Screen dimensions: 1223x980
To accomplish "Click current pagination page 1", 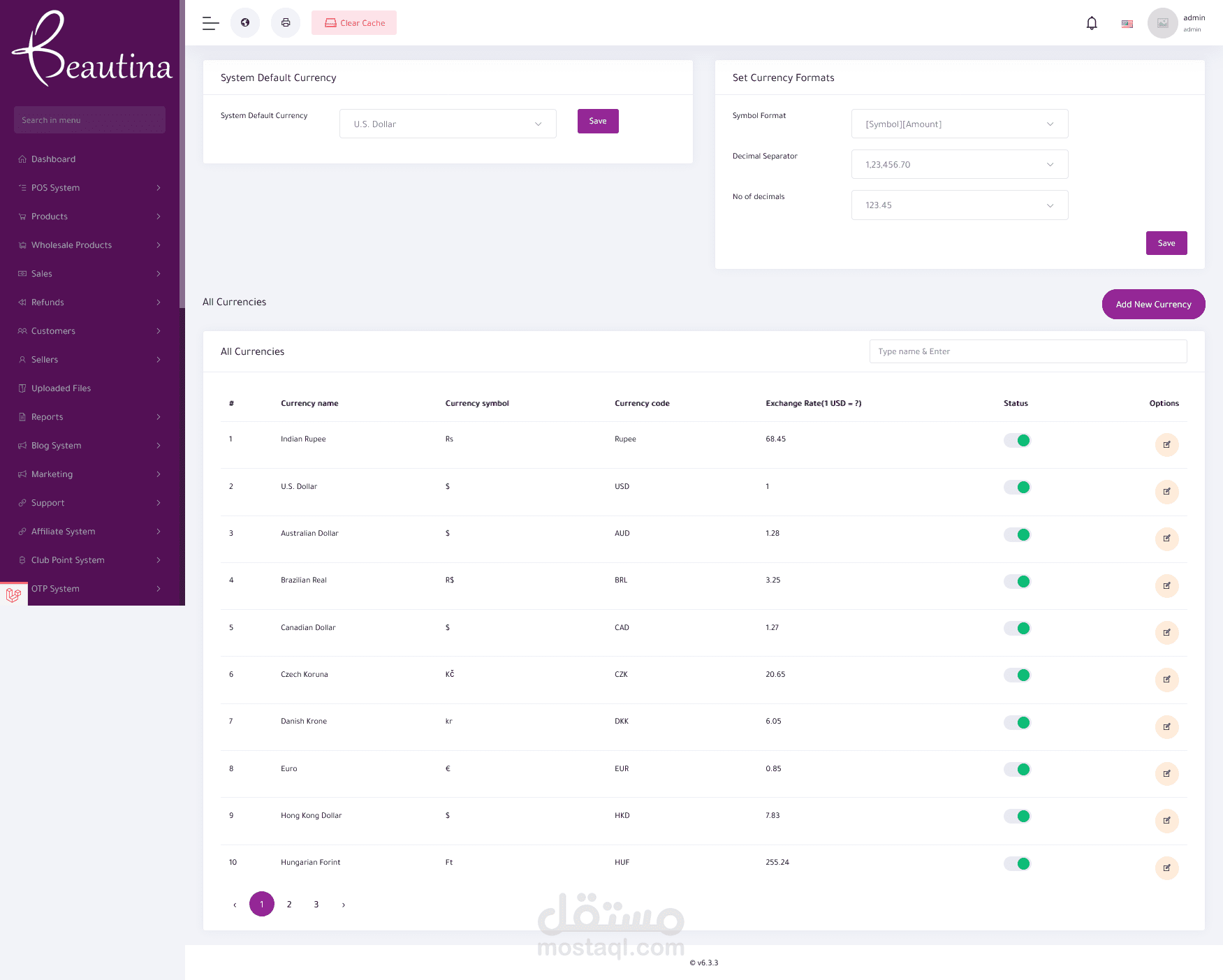I will (262, 905).
